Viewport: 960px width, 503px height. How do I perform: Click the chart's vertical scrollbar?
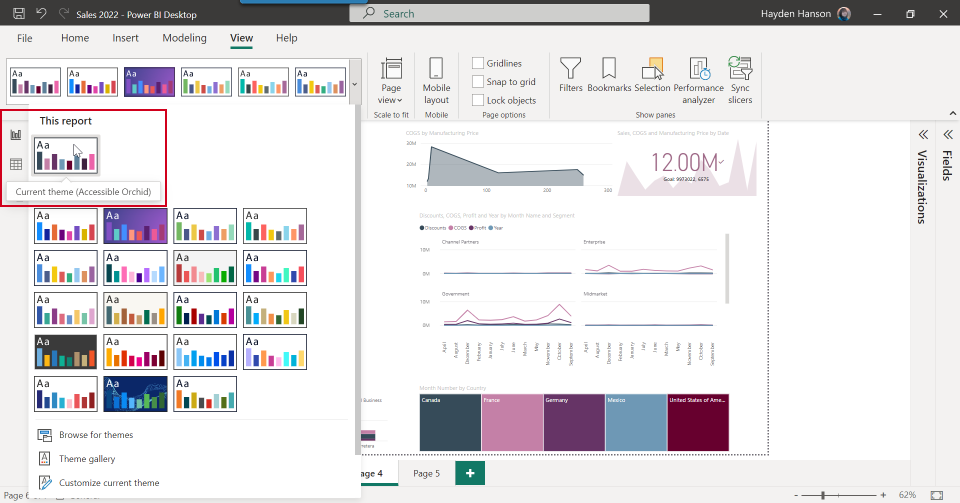(727, 268)
